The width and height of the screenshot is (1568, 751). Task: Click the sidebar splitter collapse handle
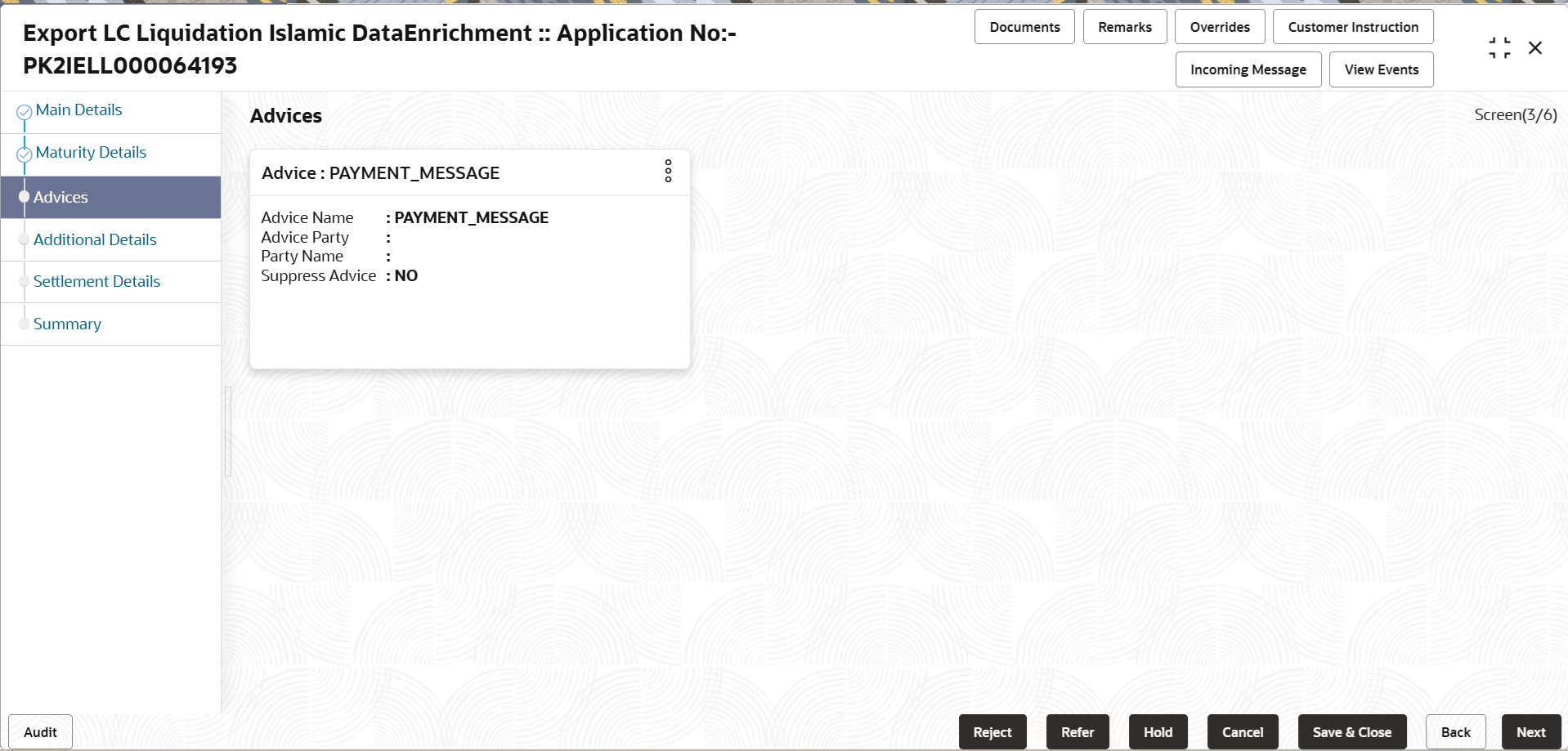click(x=228, y=431)
